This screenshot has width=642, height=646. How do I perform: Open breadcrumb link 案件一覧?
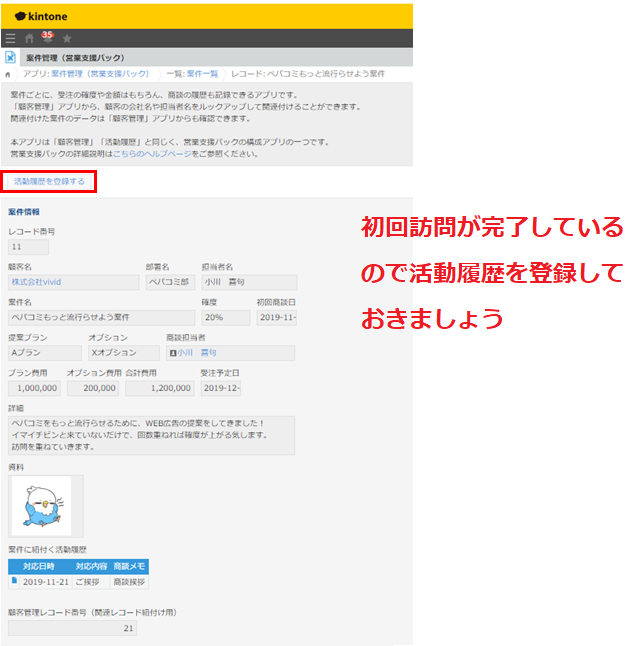[x=202, y=74]
